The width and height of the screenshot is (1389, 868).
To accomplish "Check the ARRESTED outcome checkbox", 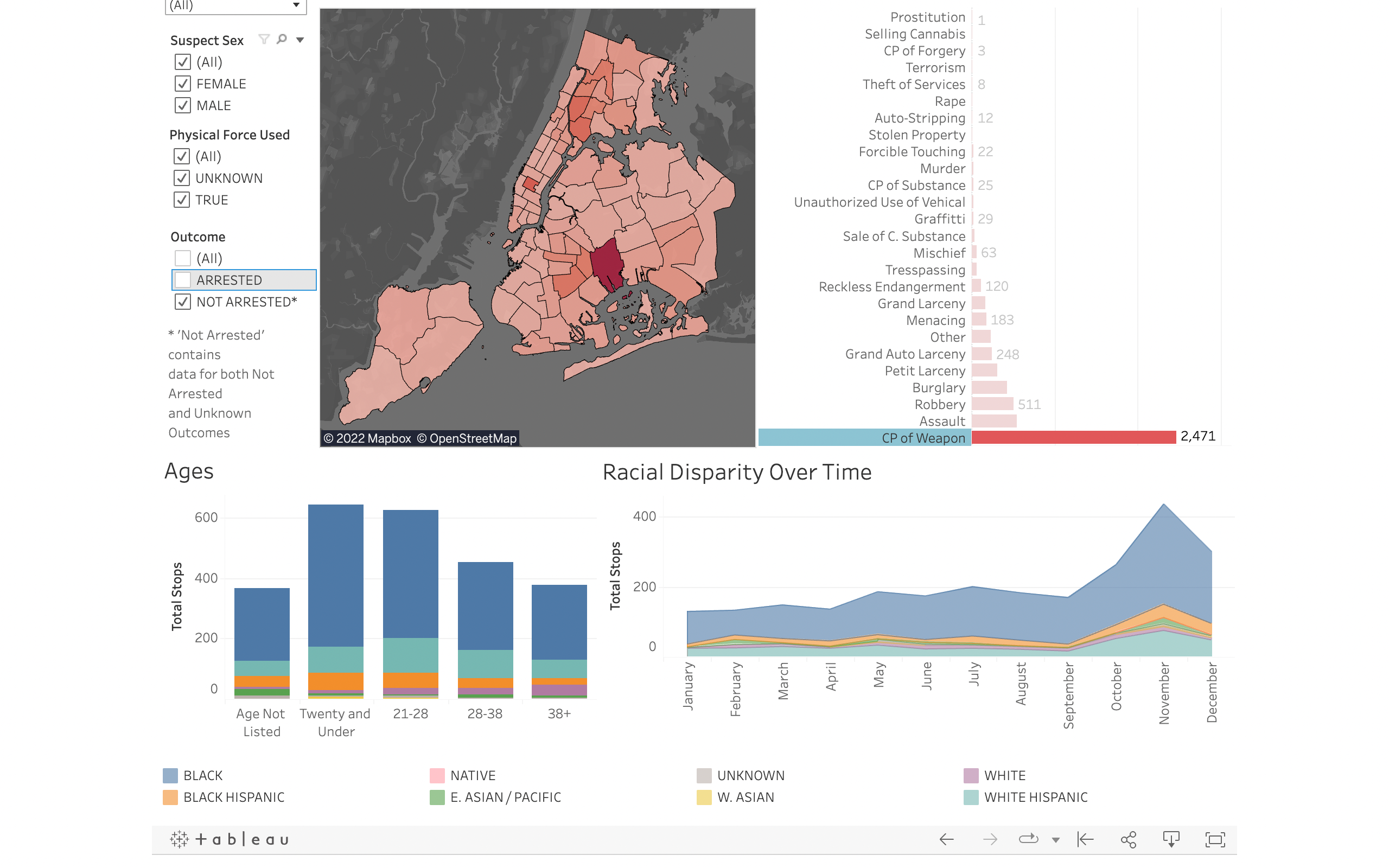I will pyautogui.click(x=182, y=280).
